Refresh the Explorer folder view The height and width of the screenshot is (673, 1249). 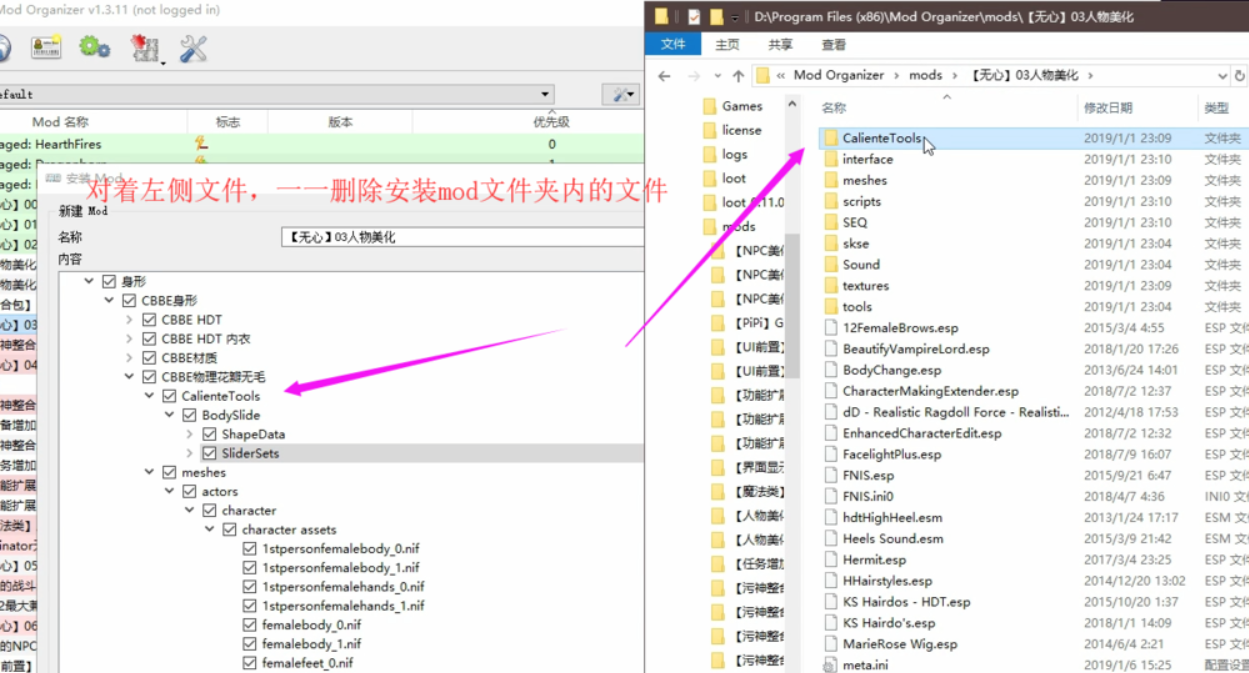coord(1241,75)
